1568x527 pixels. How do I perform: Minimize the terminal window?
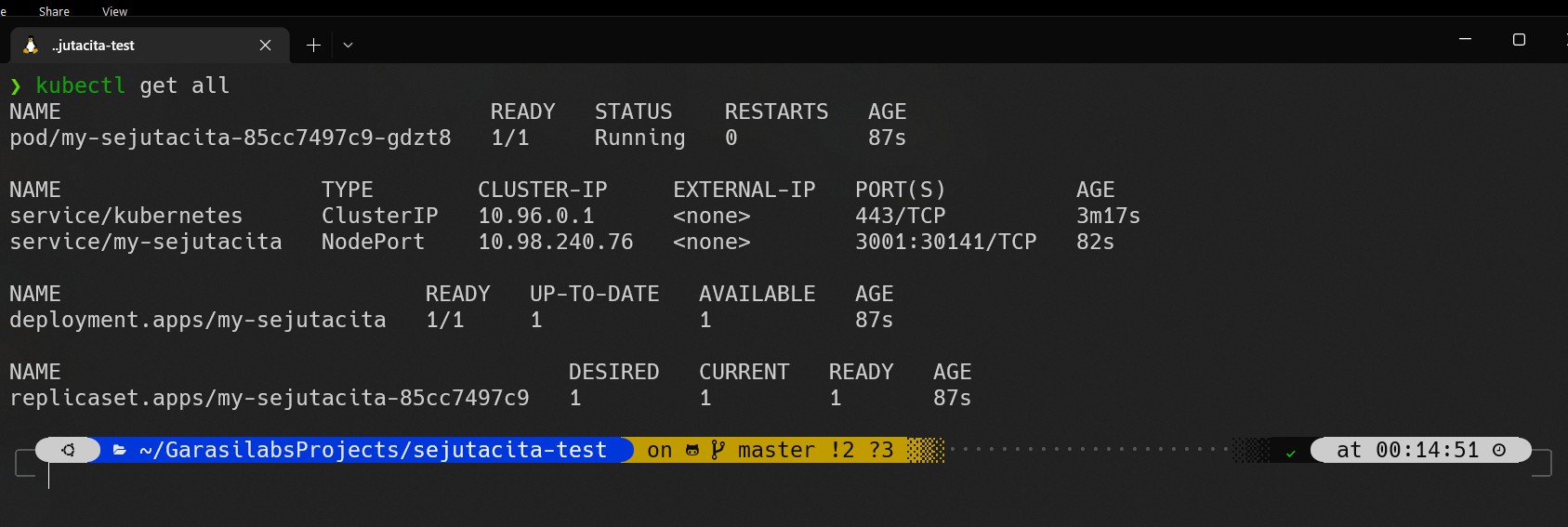pyautogui.click(x=1465, y=39)
